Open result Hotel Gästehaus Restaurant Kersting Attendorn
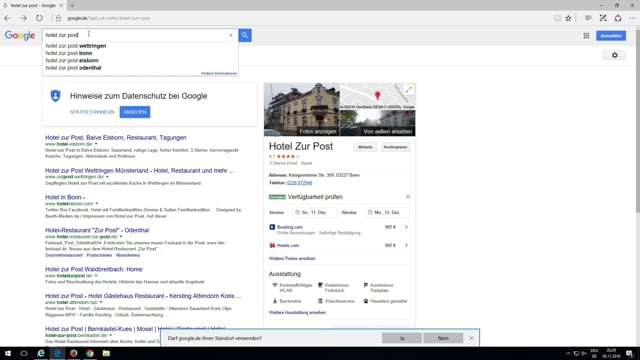 (143, 296)
